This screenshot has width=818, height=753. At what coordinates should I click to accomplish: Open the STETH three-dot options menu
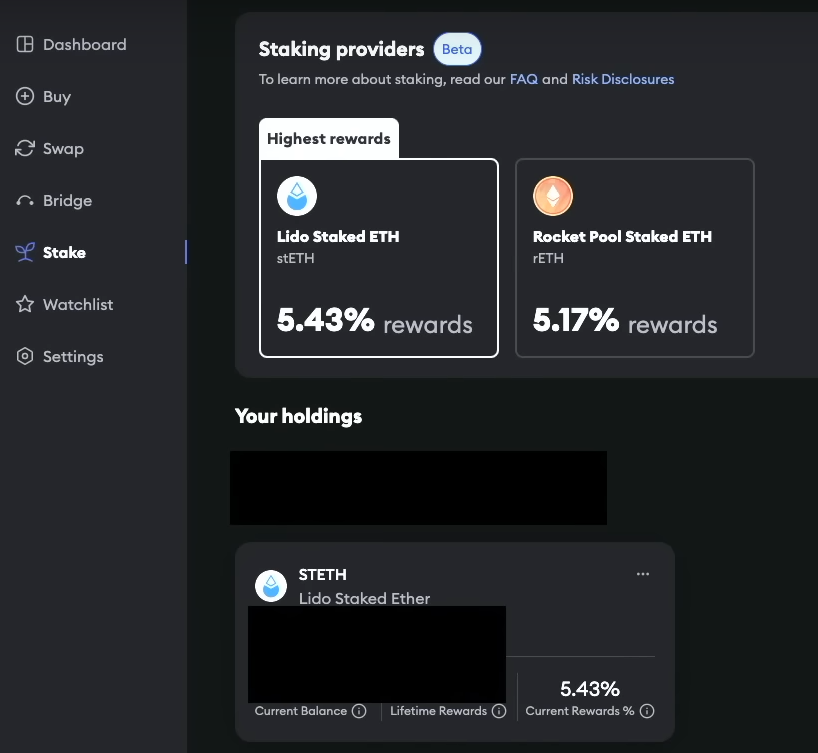(643, 574)
